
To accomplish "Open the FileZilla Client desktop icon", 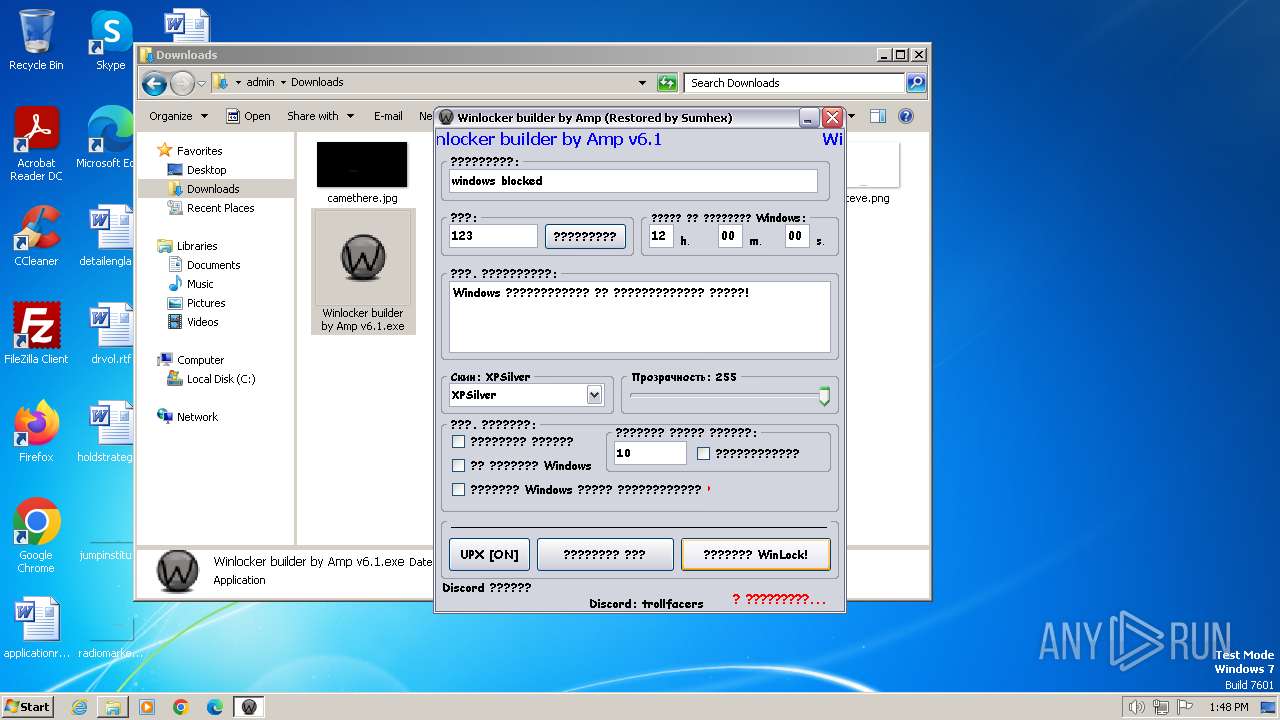I will 36,334.
